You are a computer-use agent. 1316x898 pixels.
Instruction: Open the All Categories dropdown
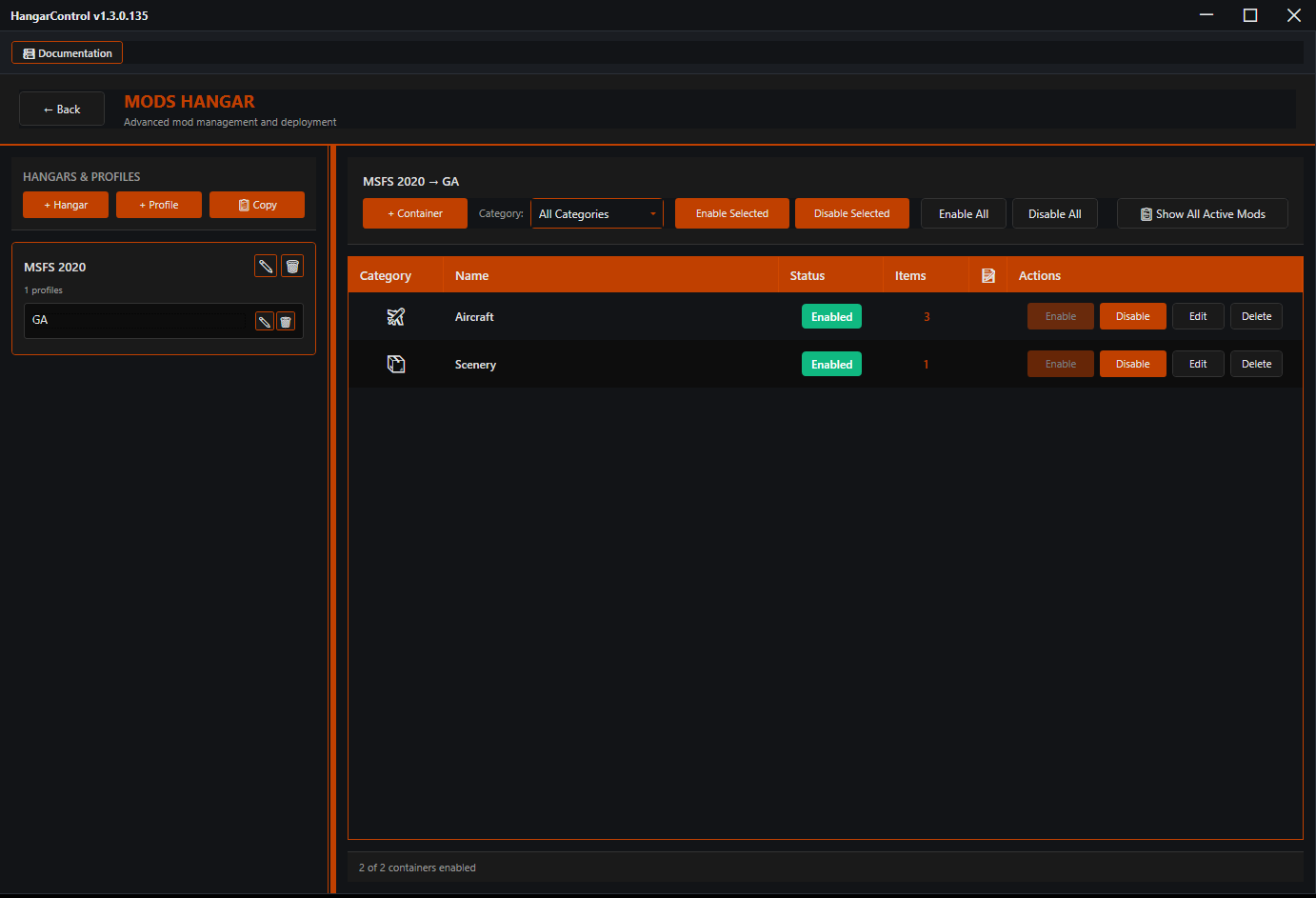(597, 213)
